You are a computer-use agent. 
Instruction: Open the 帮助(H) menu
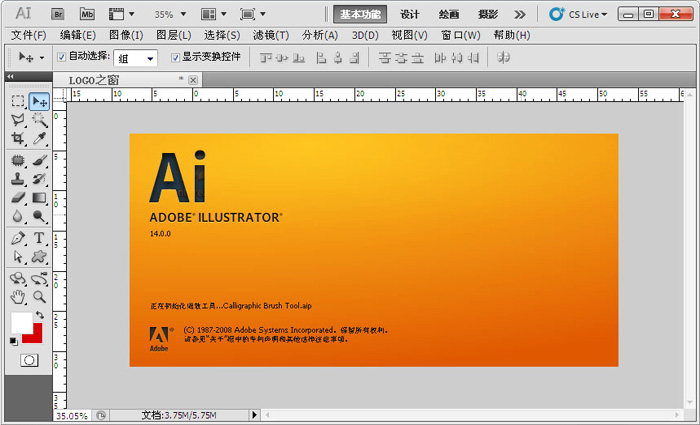tap(512, 35)
